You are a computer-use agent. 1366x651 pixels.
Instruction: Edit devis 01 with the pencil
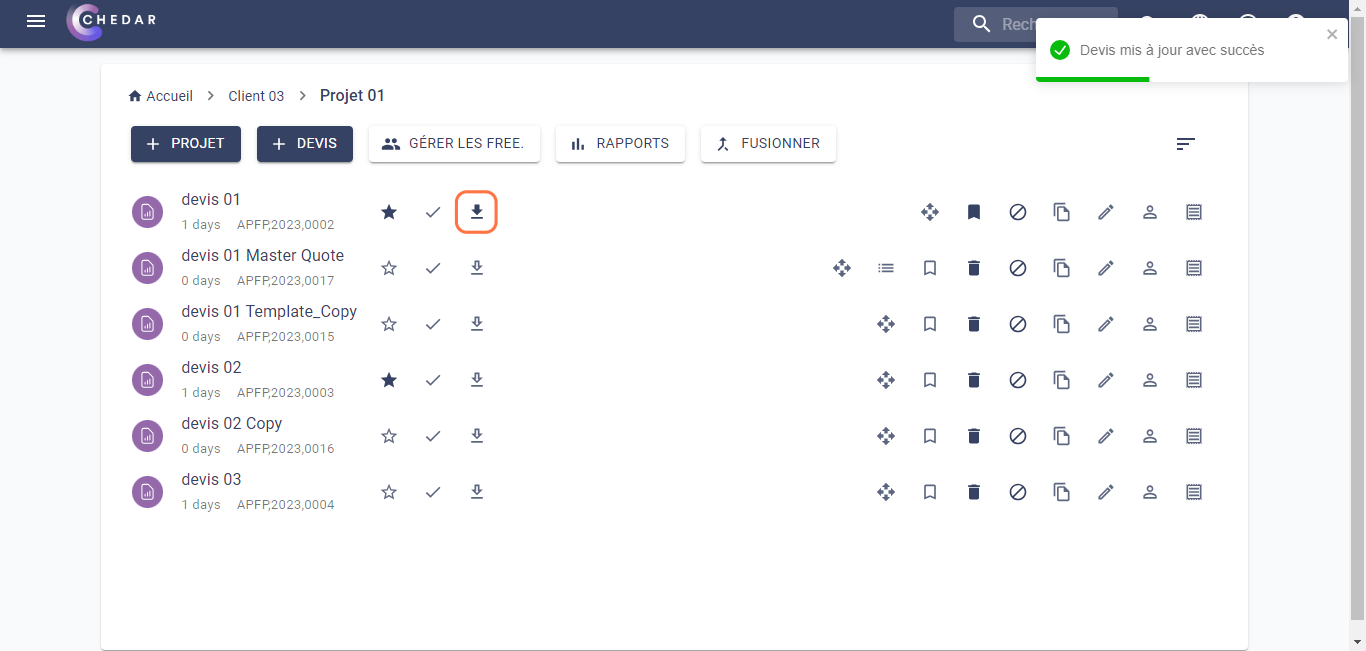coord(1106,212)
